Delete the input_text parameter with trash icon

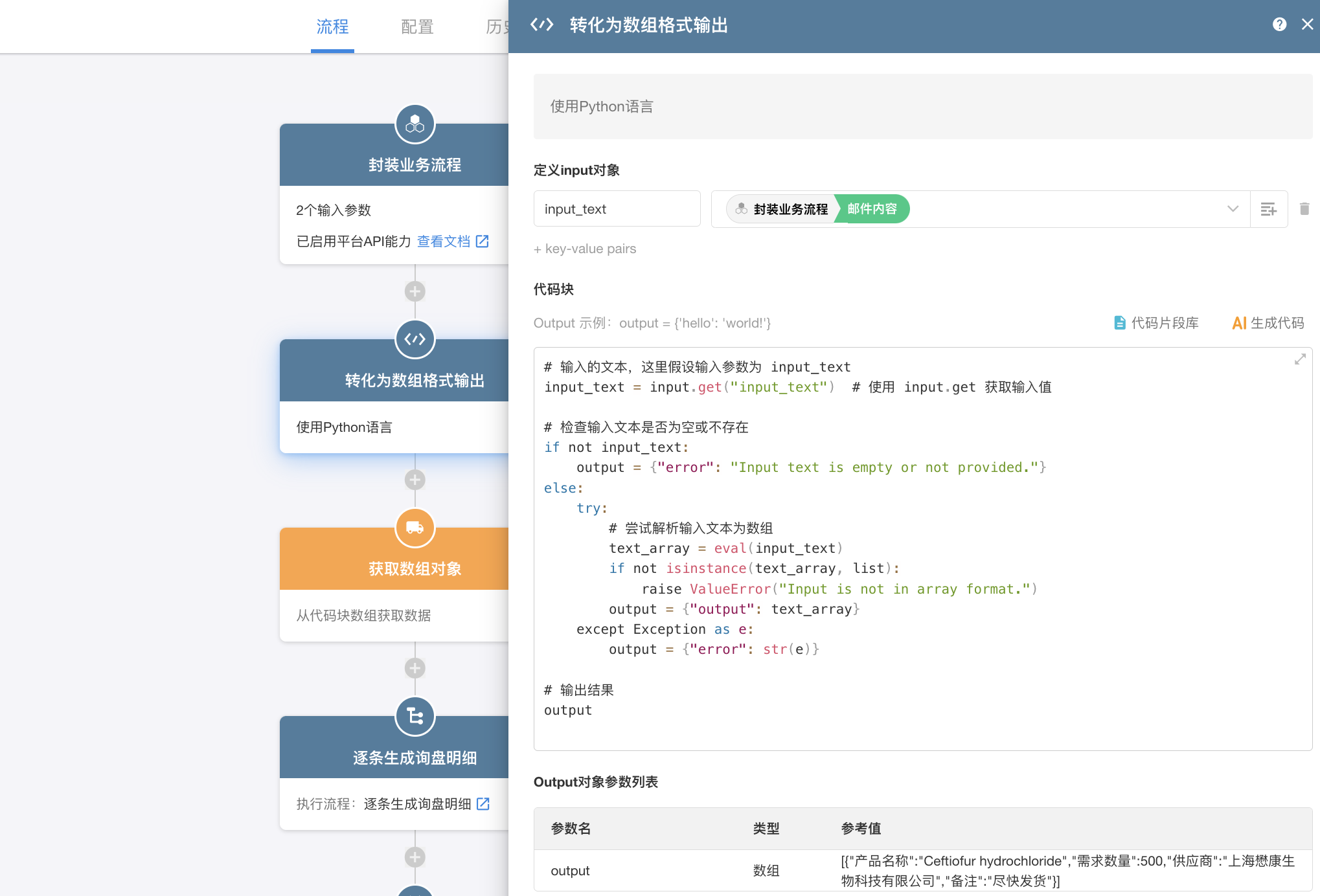pos(1304,208)
